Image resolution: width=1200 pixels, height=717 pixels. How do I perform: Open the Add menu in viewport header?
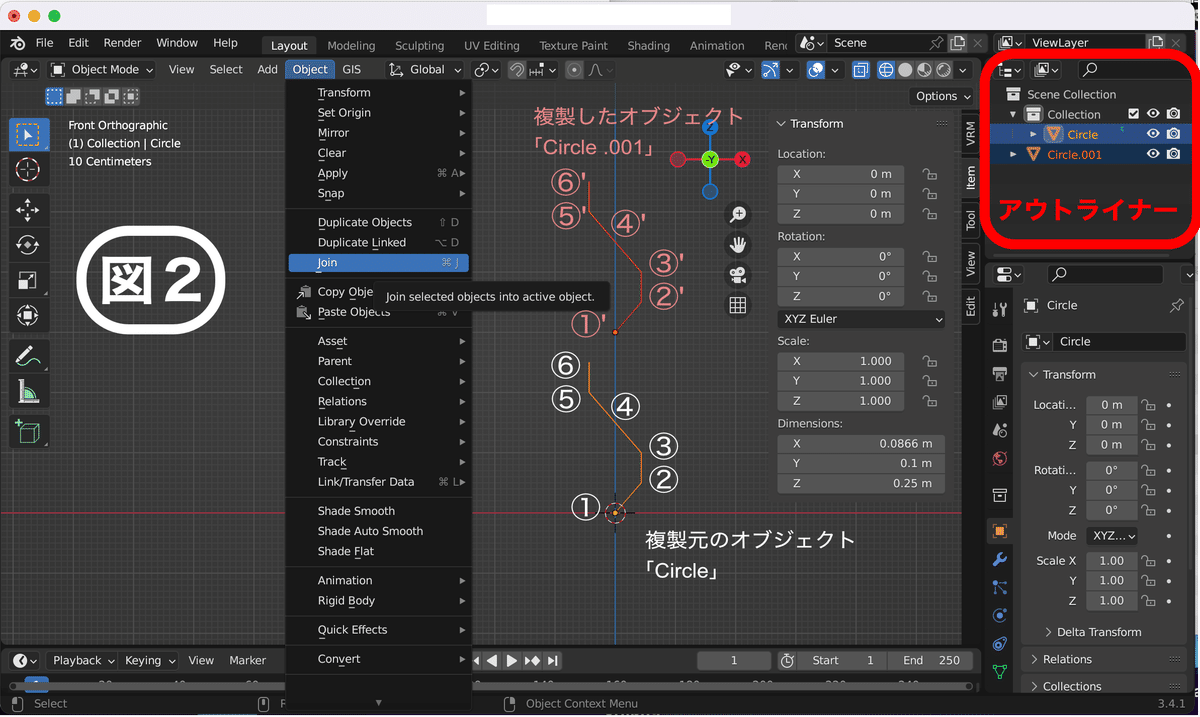click(267, 70)
